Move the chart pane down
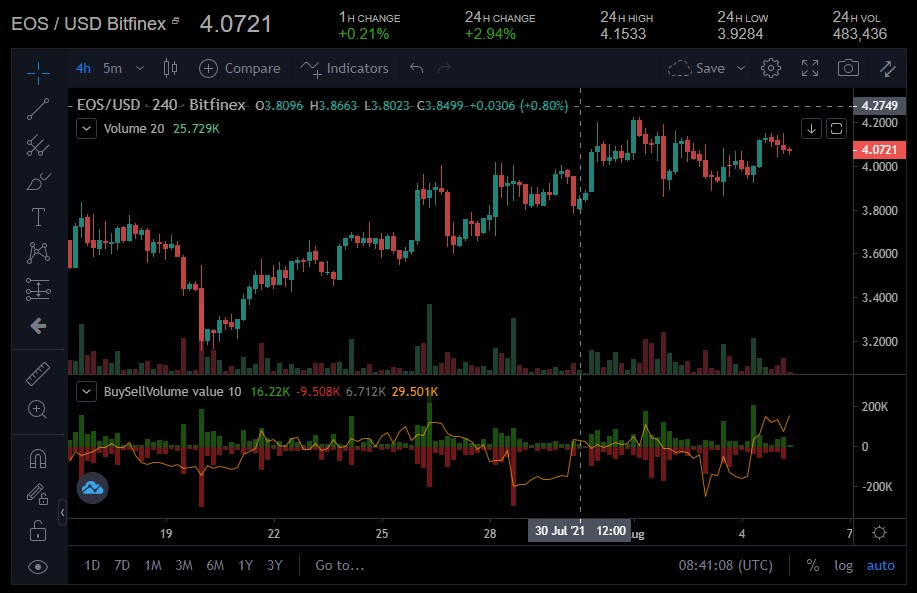The image size is (917, 593). click(811, 129)
